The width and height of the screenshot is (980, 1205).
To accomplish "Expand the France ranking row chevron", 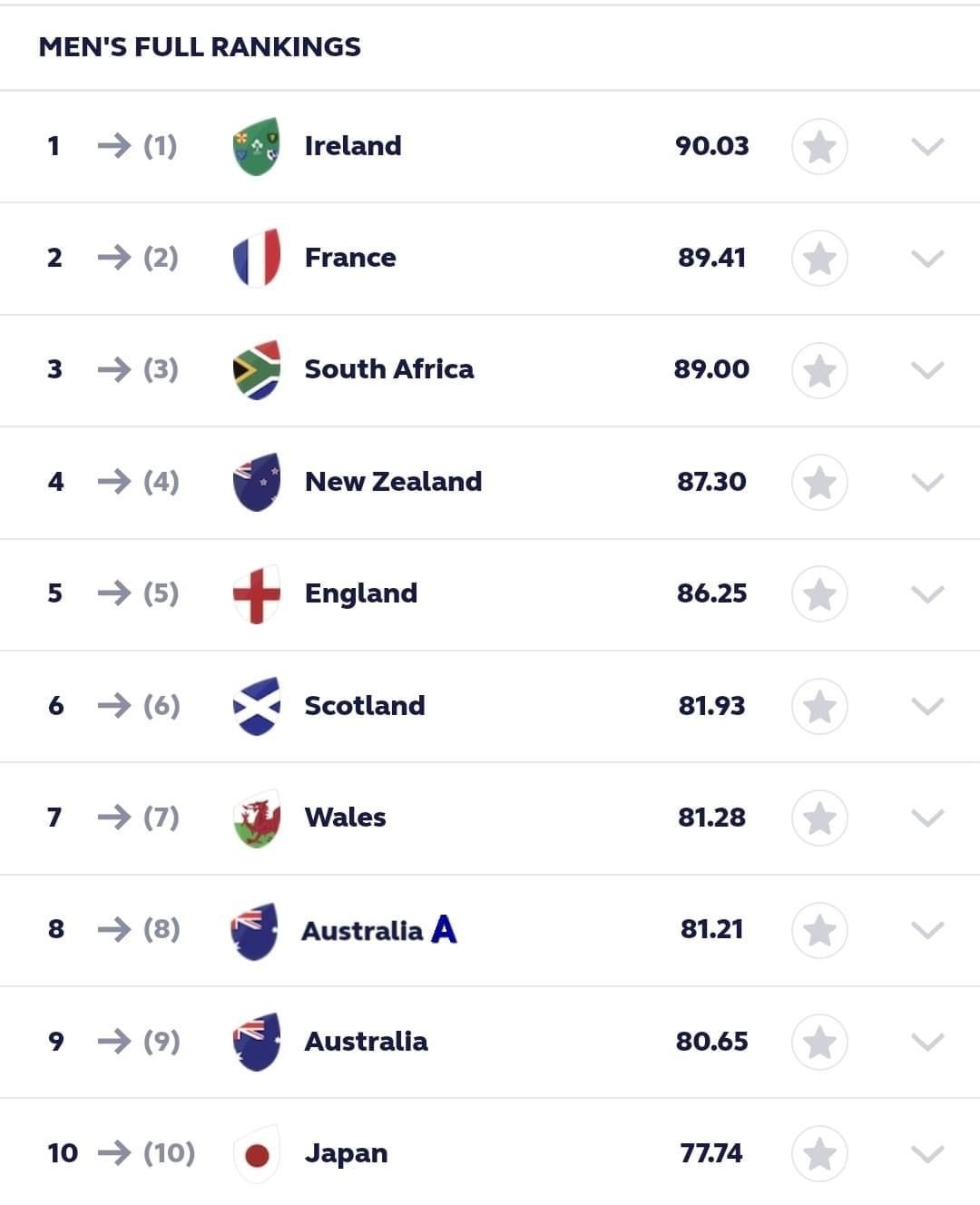I will (x=927, y=259).
